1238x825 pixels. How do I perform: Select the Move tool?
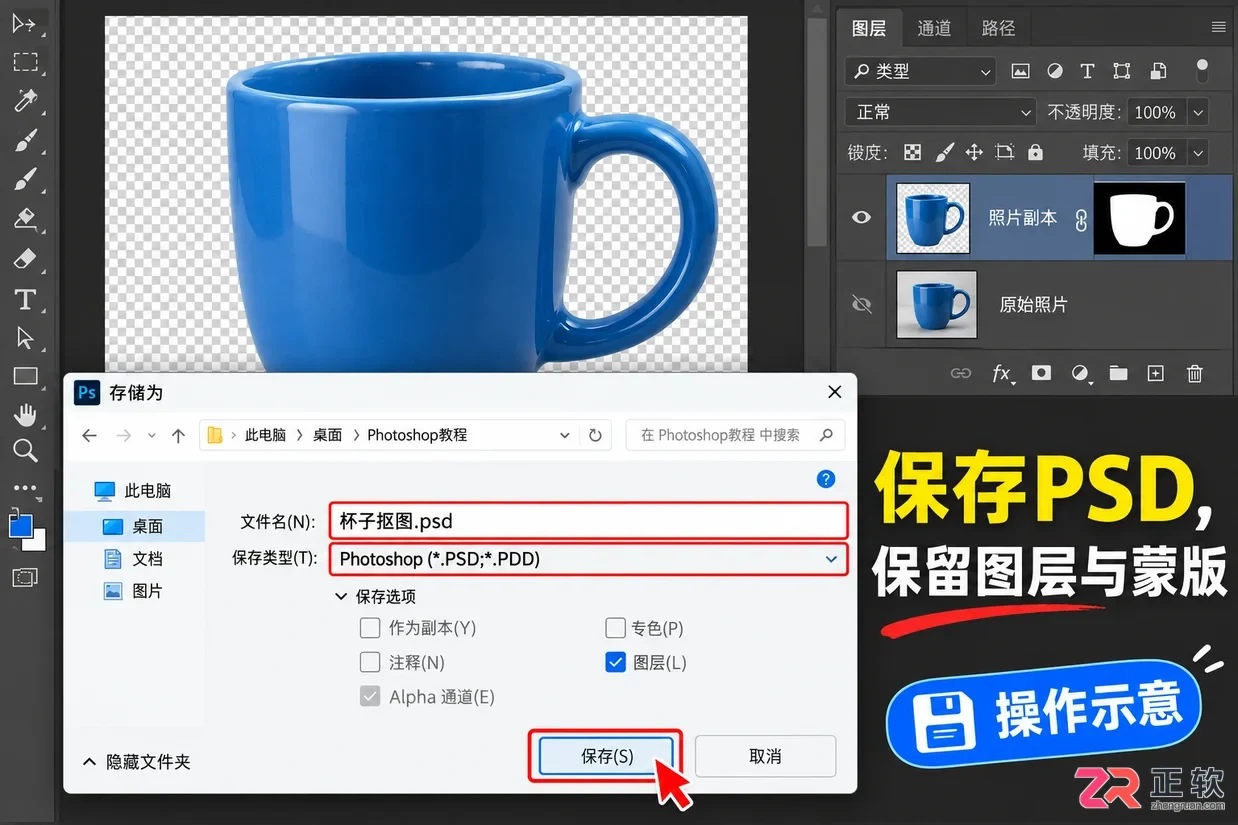pos(24,23)
